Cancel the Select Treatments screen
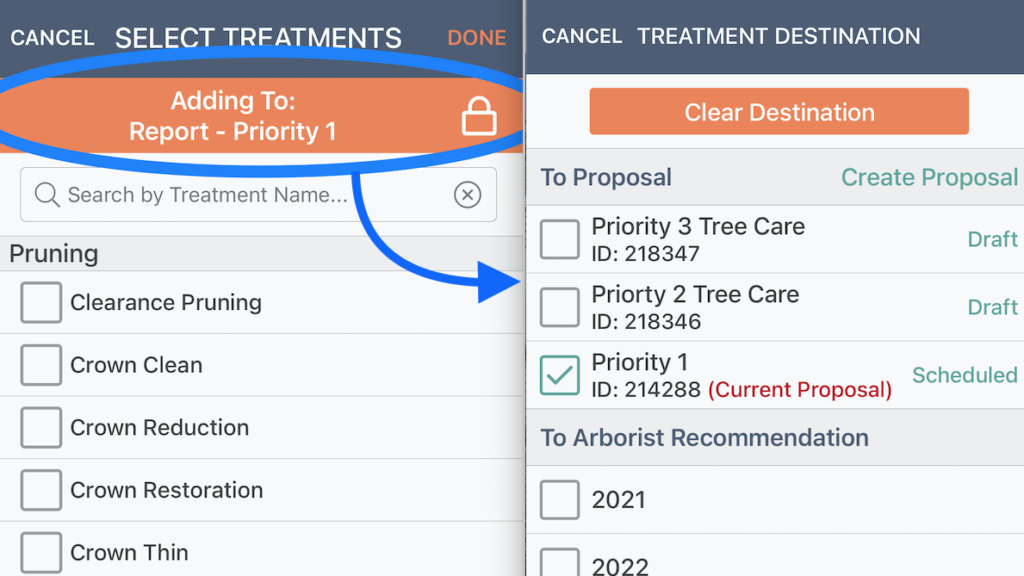The image size is (1024, 576). coord(52,38)
